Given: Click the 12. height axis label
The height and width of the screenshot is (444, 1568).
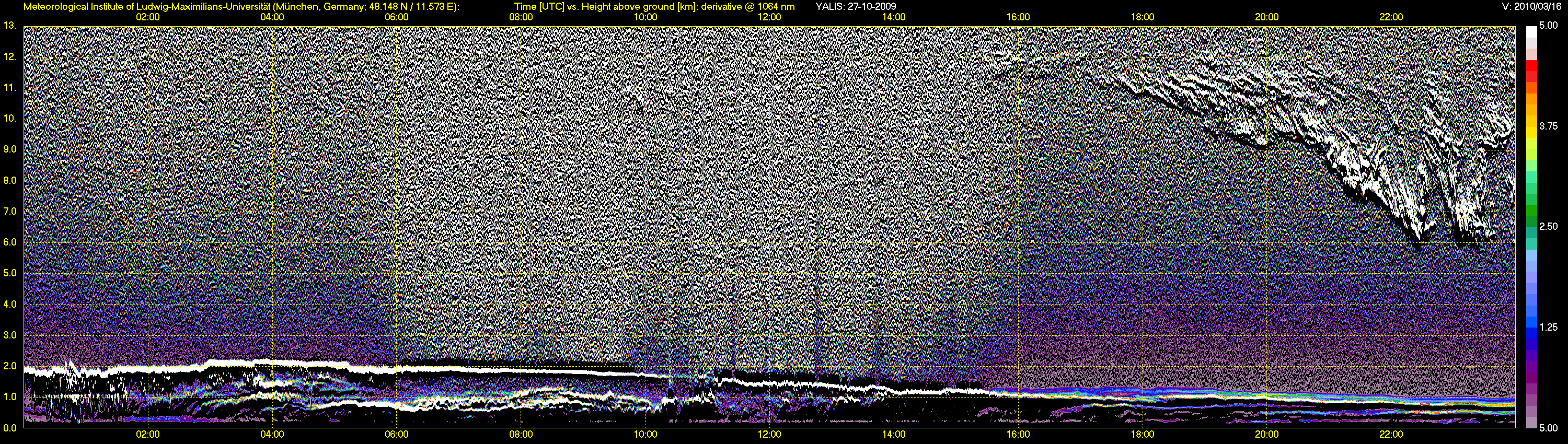Looking at the screenshot, I should (x=10, y=56).
